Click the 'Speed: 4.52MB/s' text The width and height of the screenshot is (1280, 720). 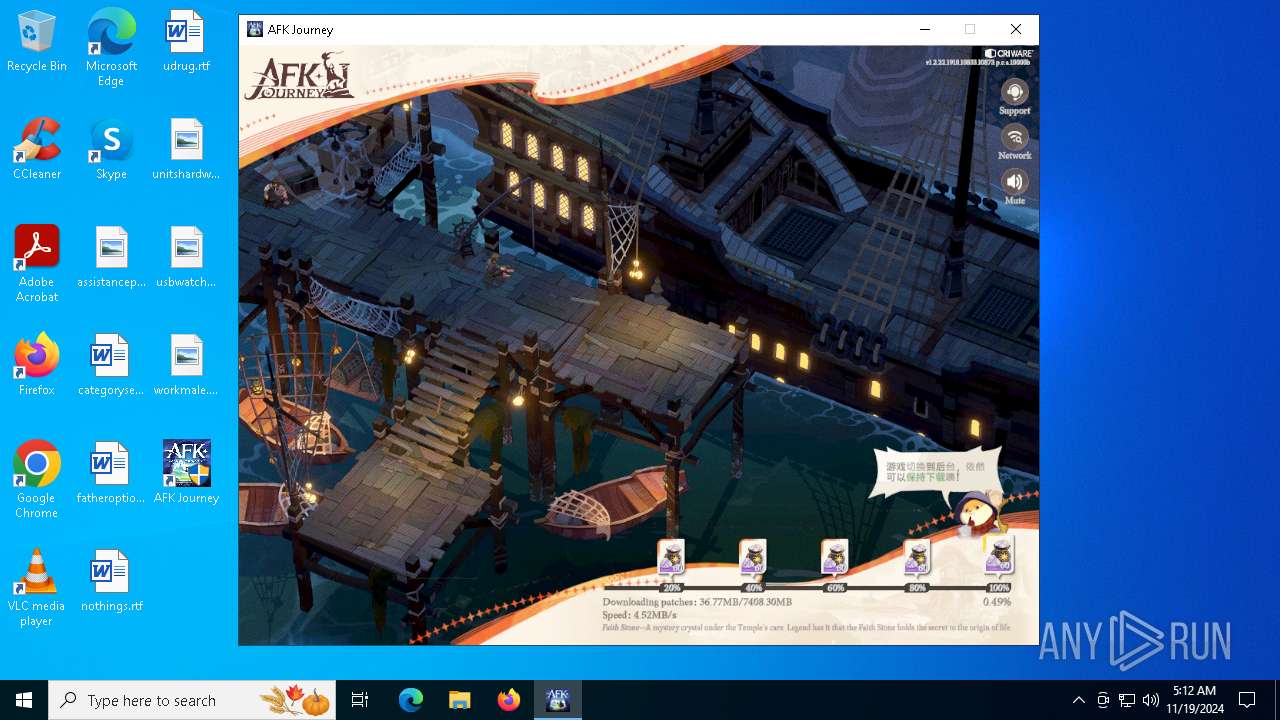click(x=639, y=615)
